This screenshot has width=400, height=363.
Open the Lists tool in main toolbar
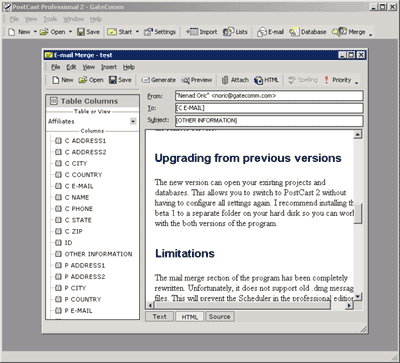pyautogui.click(x=235, y=32)
